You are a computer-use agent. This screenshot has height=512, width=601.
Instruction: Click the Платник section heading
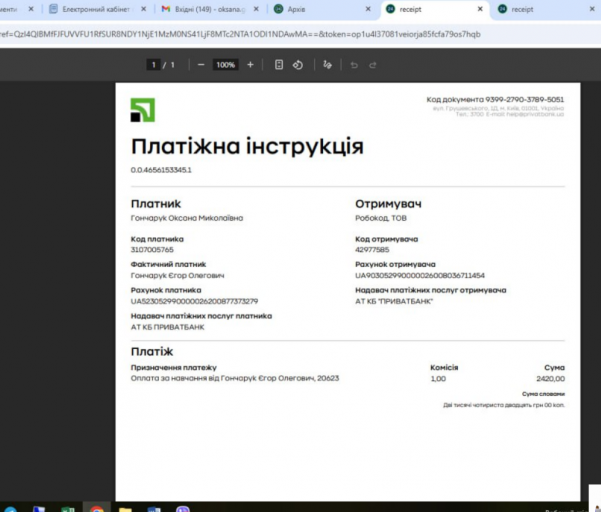tap(156, 204)
